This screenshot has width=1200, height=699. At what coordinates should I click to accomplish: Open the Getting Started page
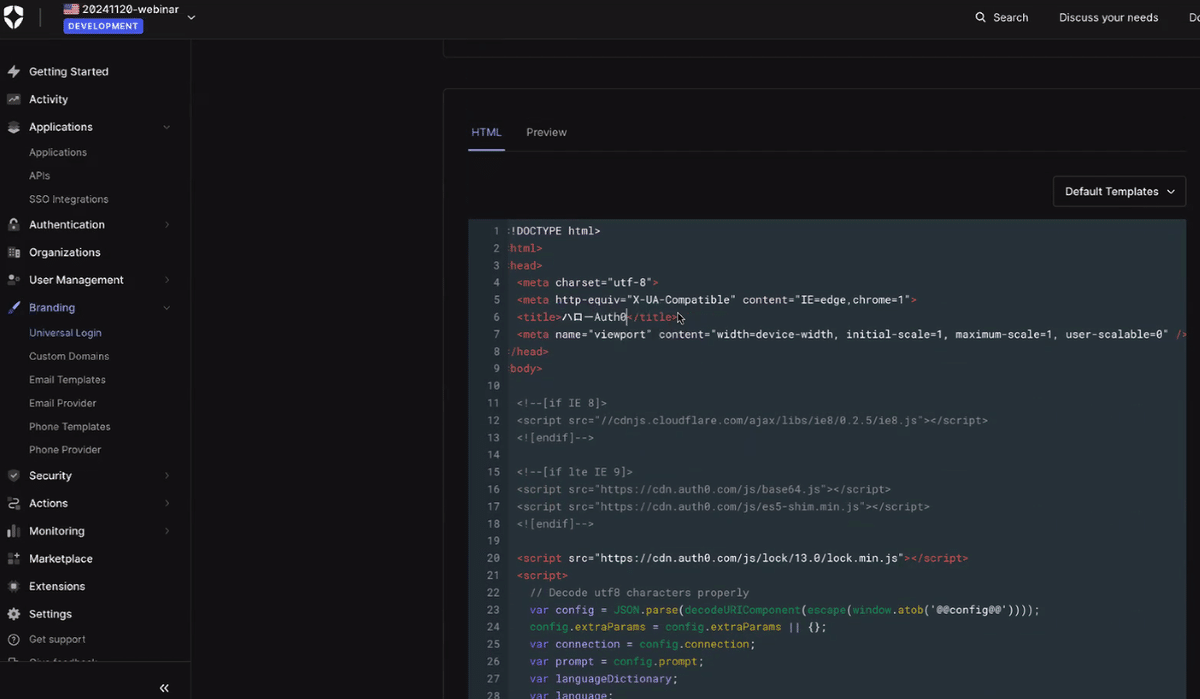[x=69, y=72]
